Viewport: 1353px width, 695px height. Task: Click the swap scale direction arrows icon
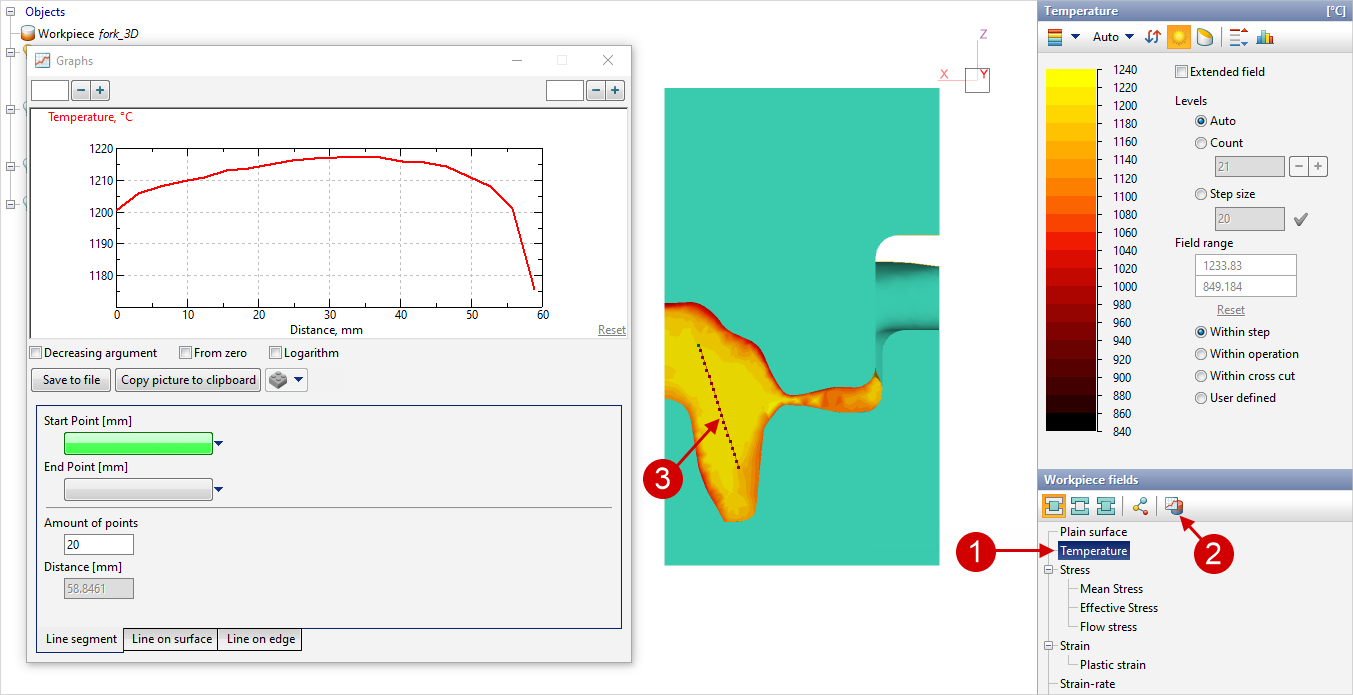click(1153, 37)
